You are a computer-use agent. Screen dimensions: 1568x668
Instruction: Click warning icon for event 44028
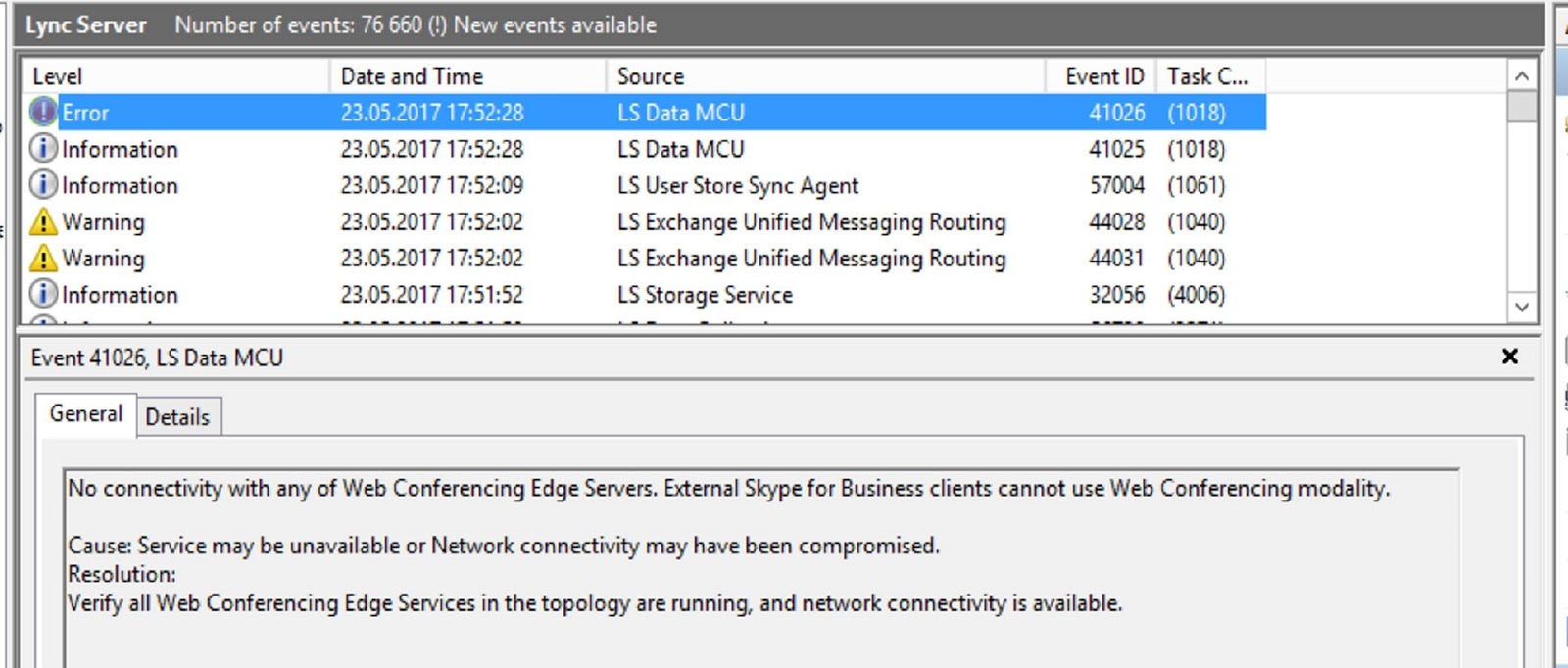[x=43, y=222]
